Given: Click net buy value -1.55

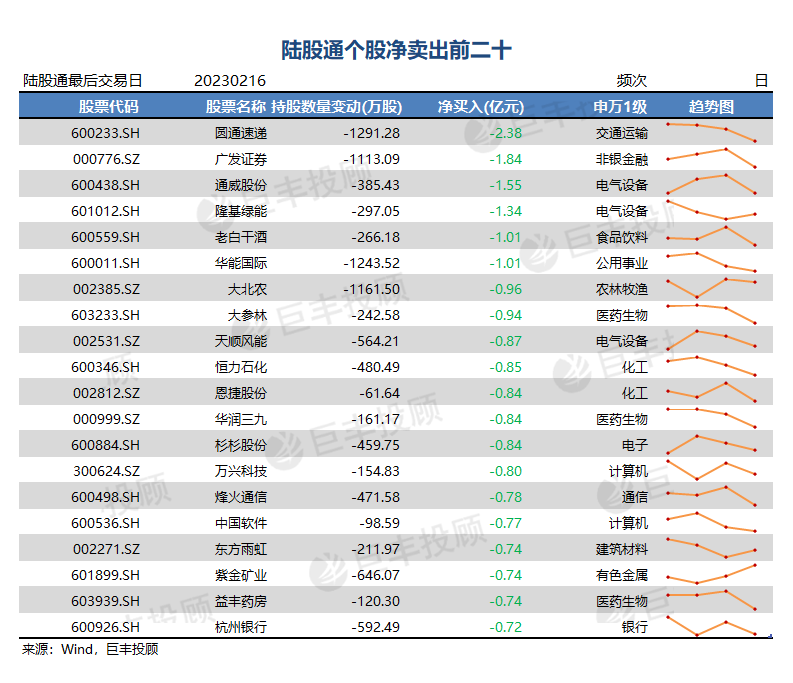Looking at the screenshot, I should pyautogui.click(x=506, y=185).
